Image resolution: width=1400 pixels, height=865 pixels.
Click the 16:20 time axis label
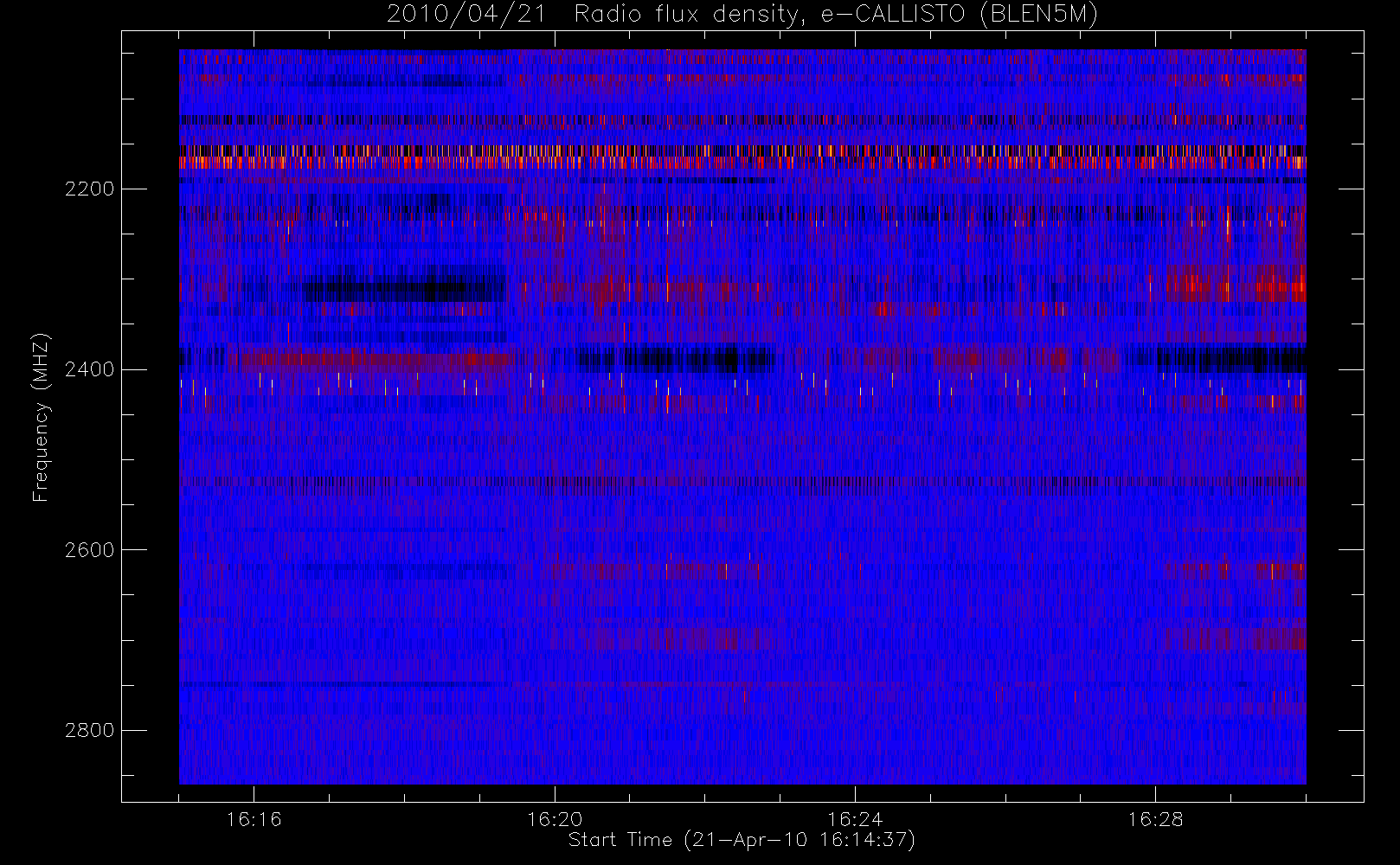coord(555,819)
